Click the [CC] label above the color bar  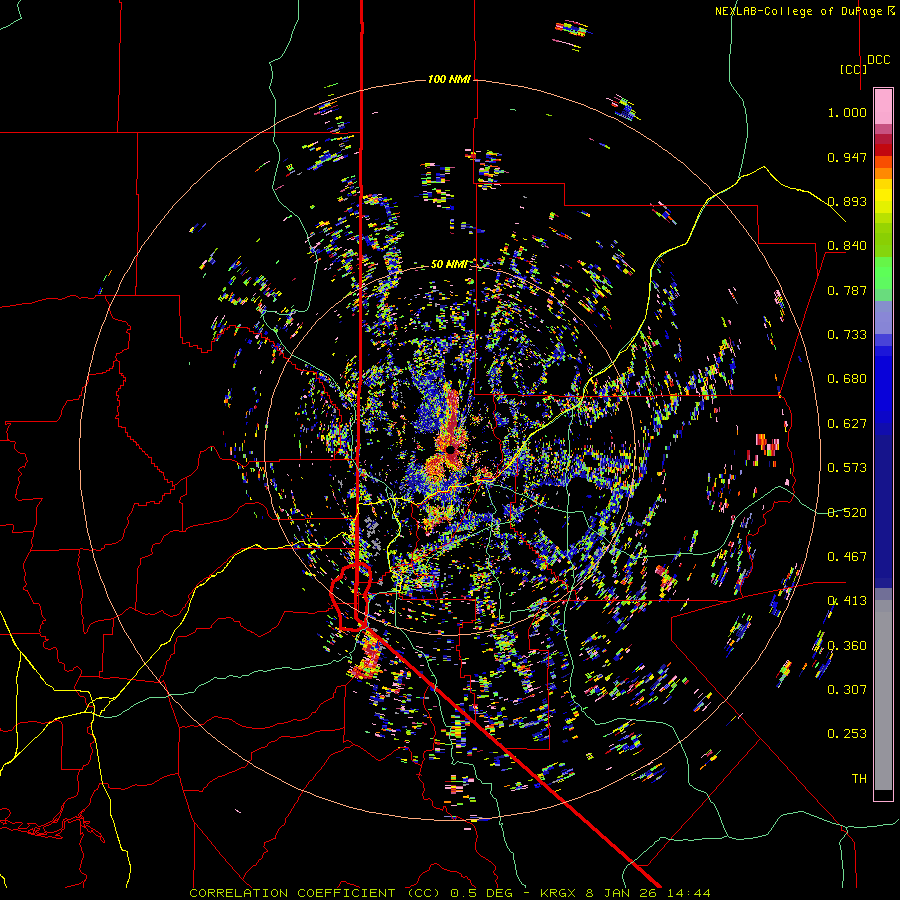coord(853,69)
